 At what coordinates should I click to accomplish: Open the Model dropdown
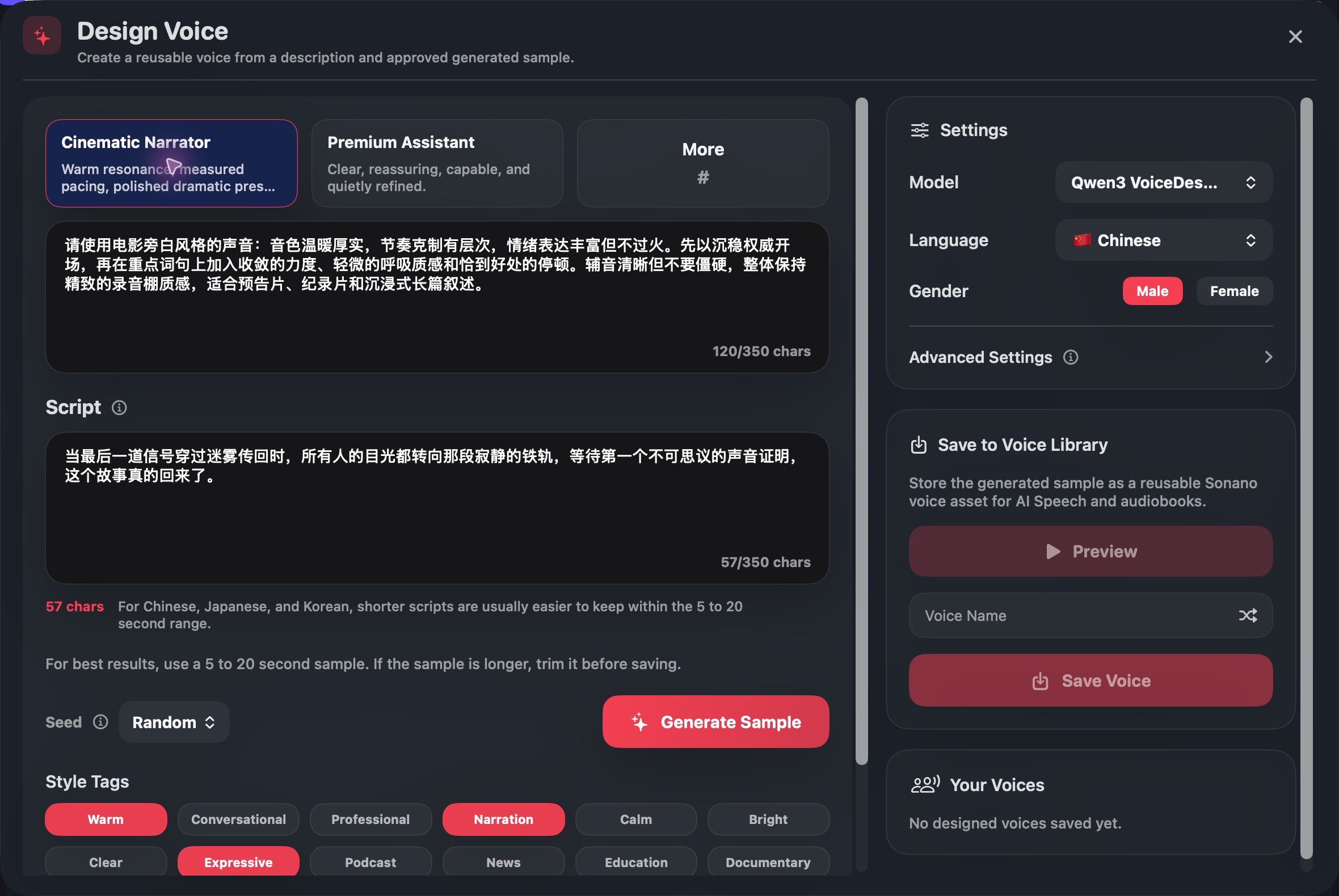(1164, 182)
